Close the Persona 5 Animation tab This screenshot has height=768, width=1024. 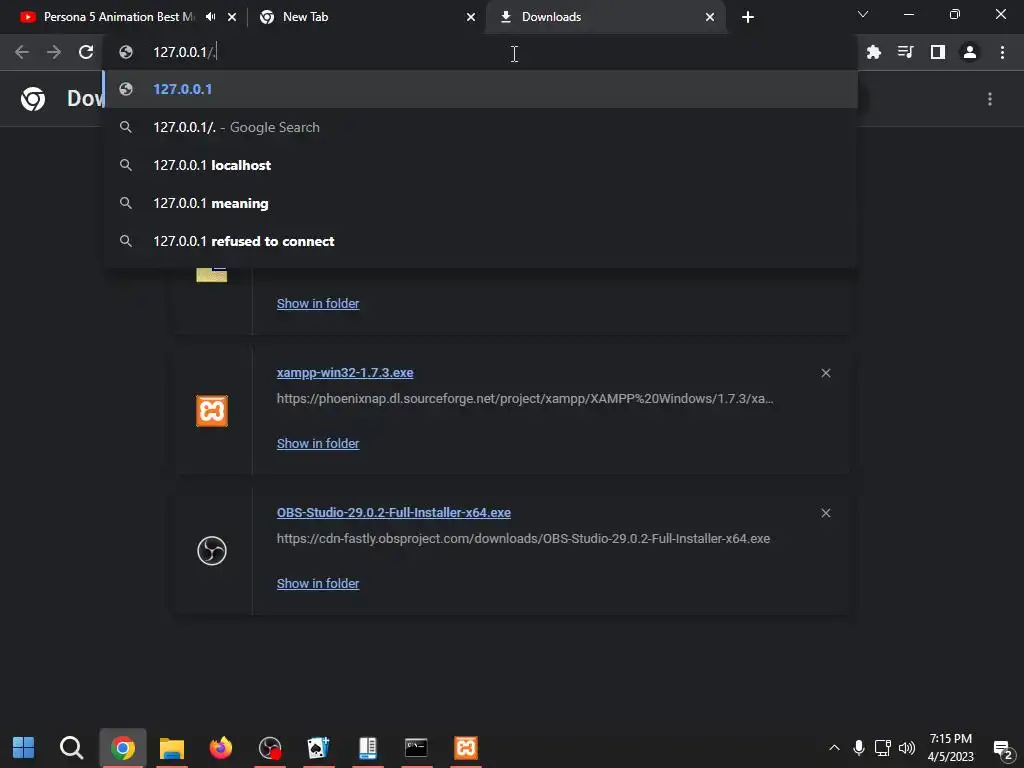(x=232, y=17)
